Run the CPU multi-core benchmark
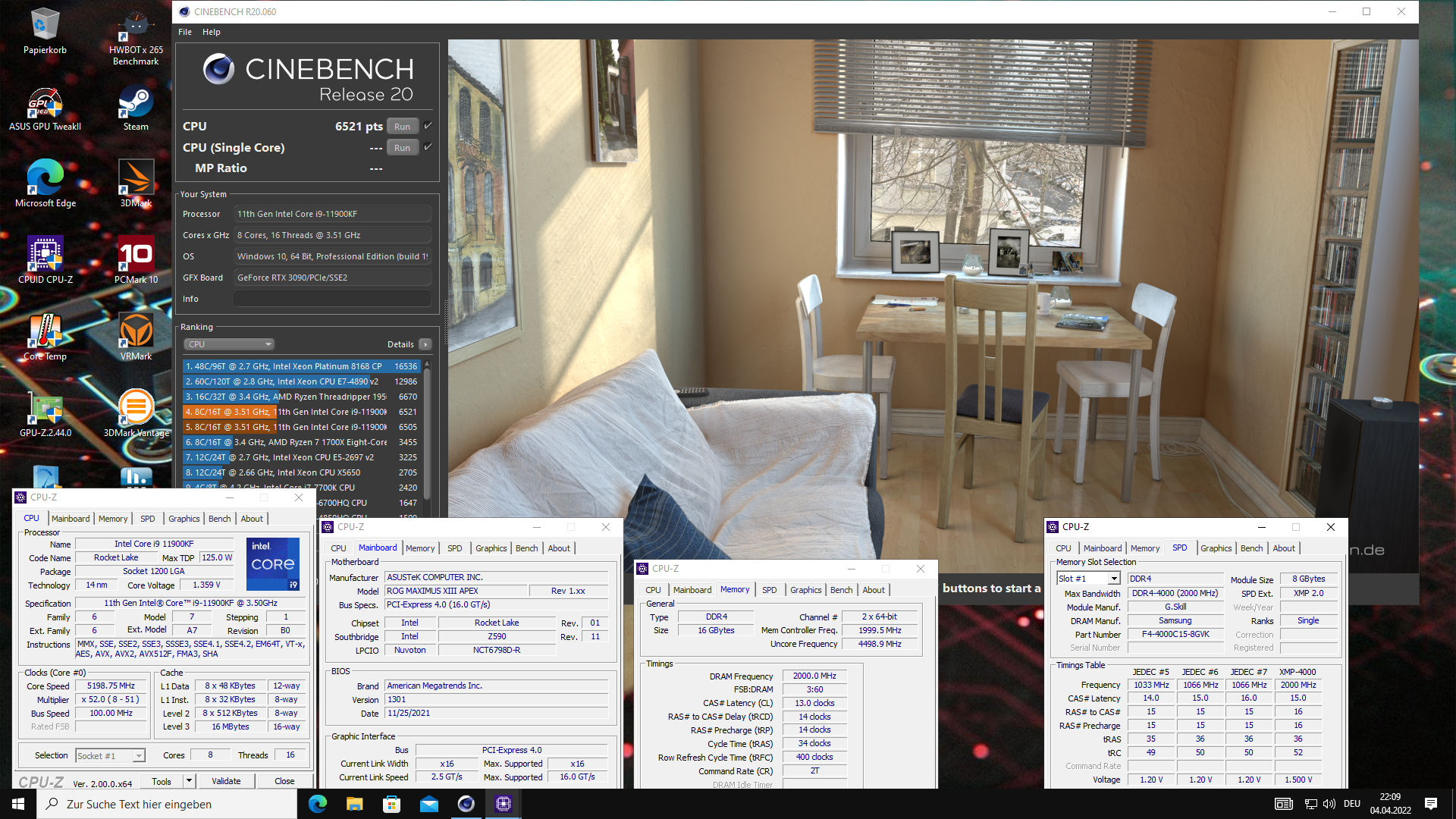The image size is (1456, 819). pos(403,127)
